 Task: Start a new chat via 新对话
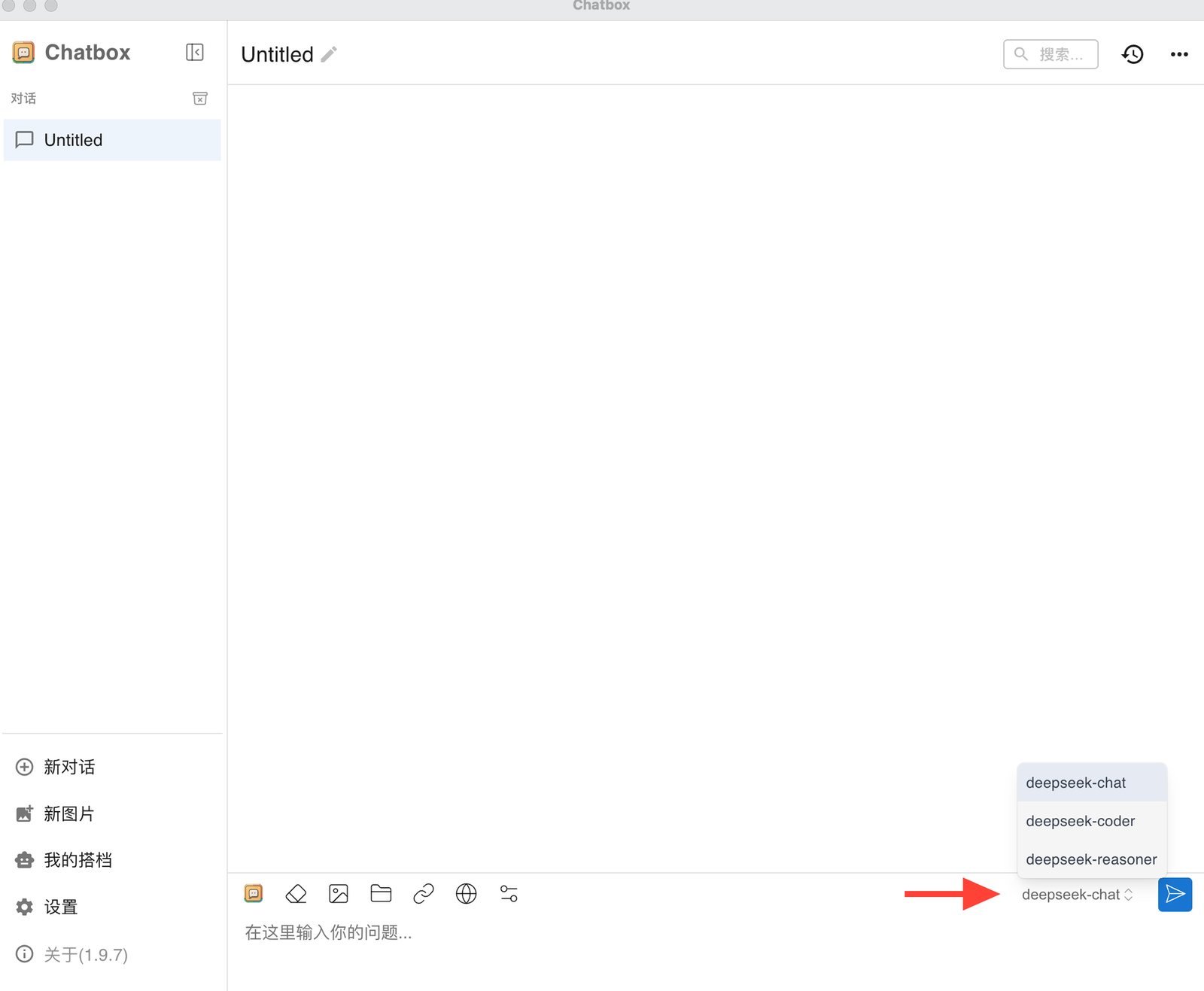68,767
